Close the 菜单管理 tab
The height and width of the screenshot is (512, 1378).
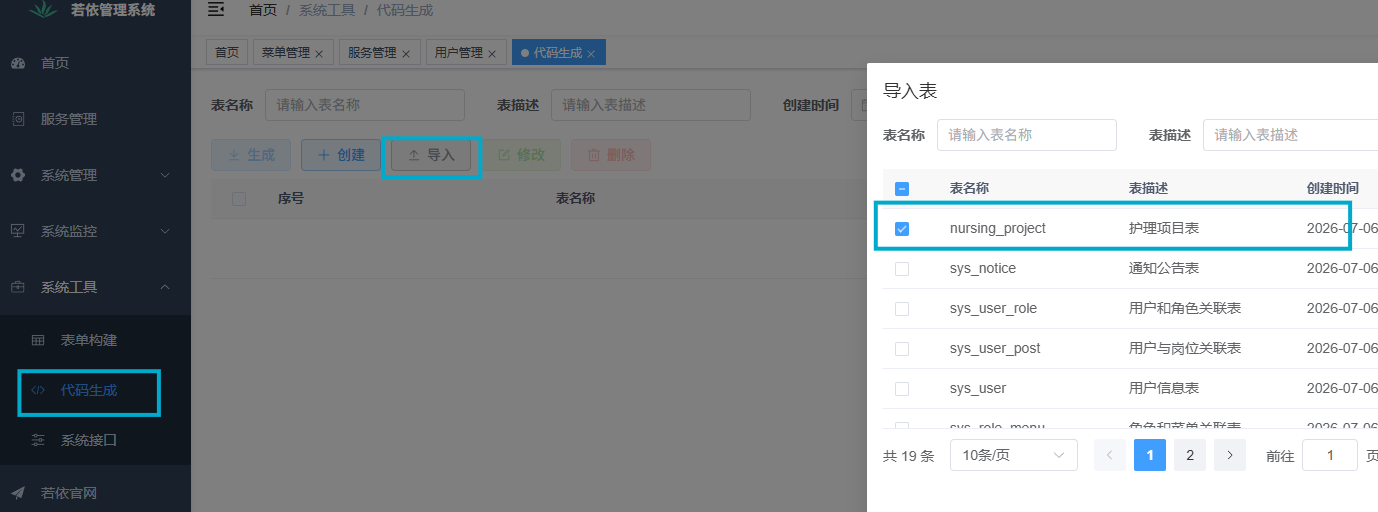pos(319,54)
